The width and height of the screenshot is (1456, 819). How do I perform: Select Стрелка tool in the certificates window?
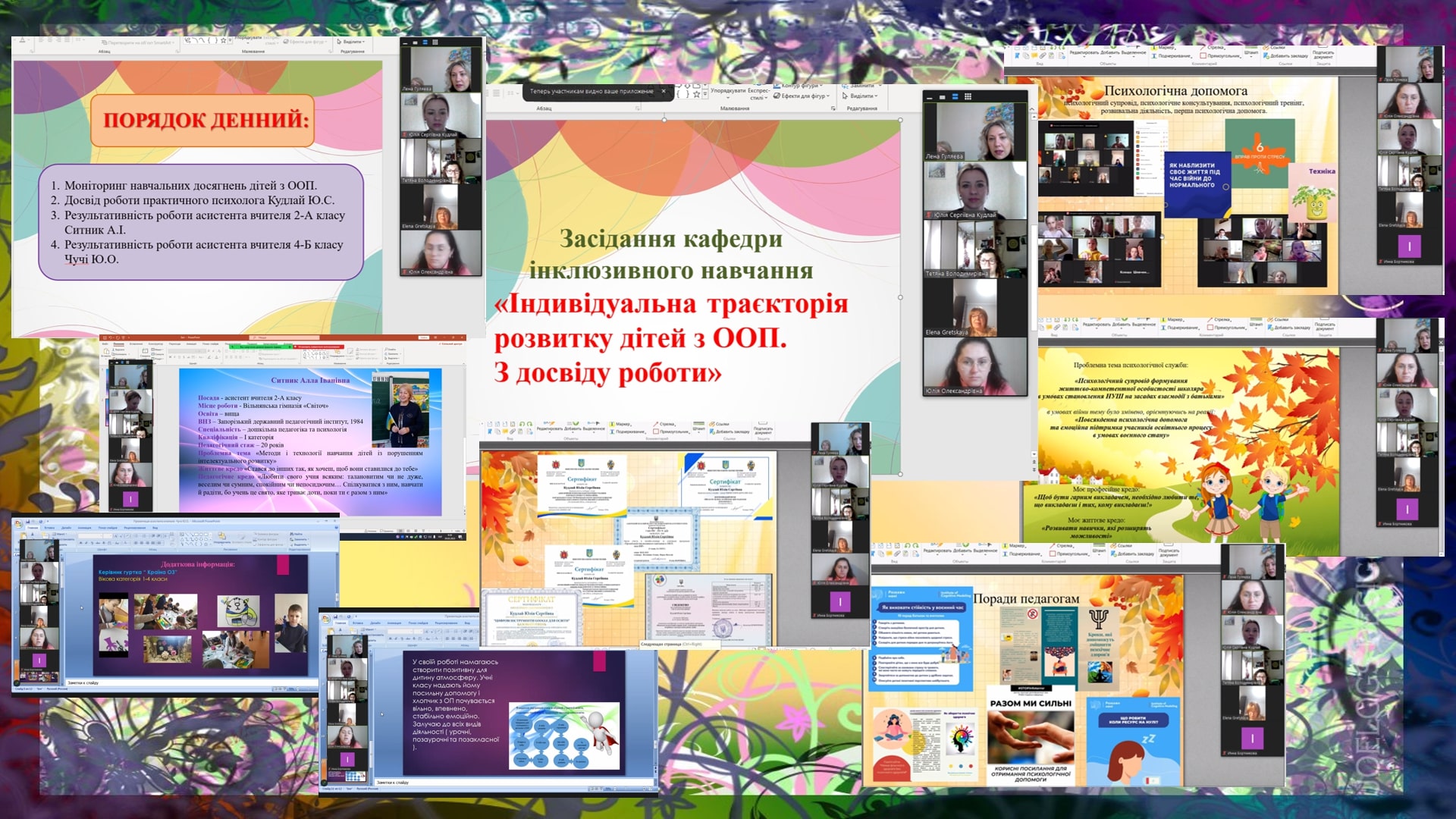(664, 424)
